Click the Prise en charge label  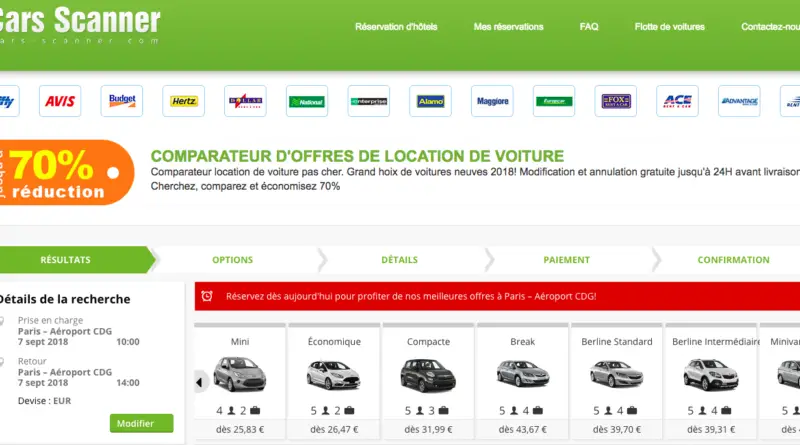point(50,320)
